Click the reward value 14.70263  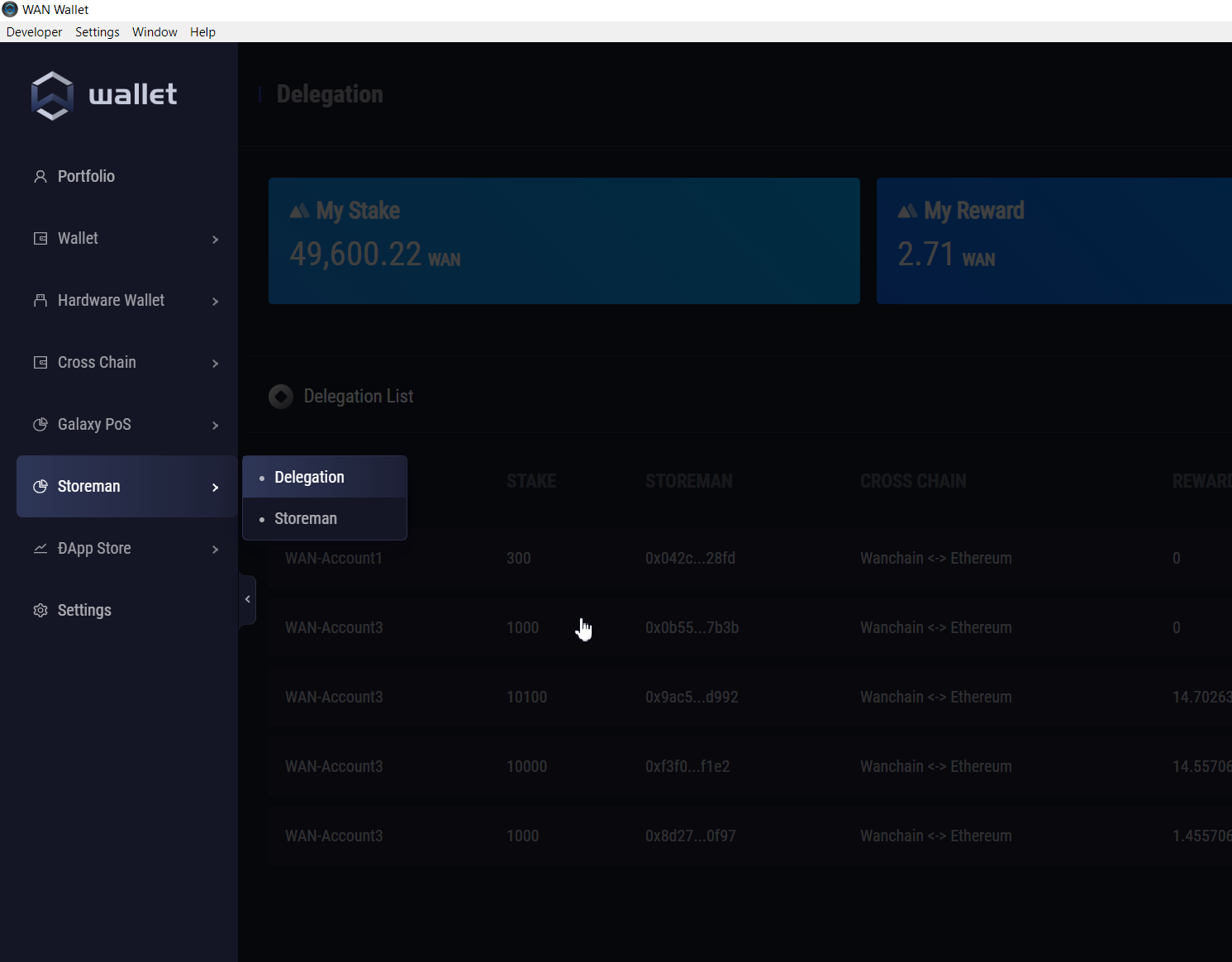point(1201,697)
